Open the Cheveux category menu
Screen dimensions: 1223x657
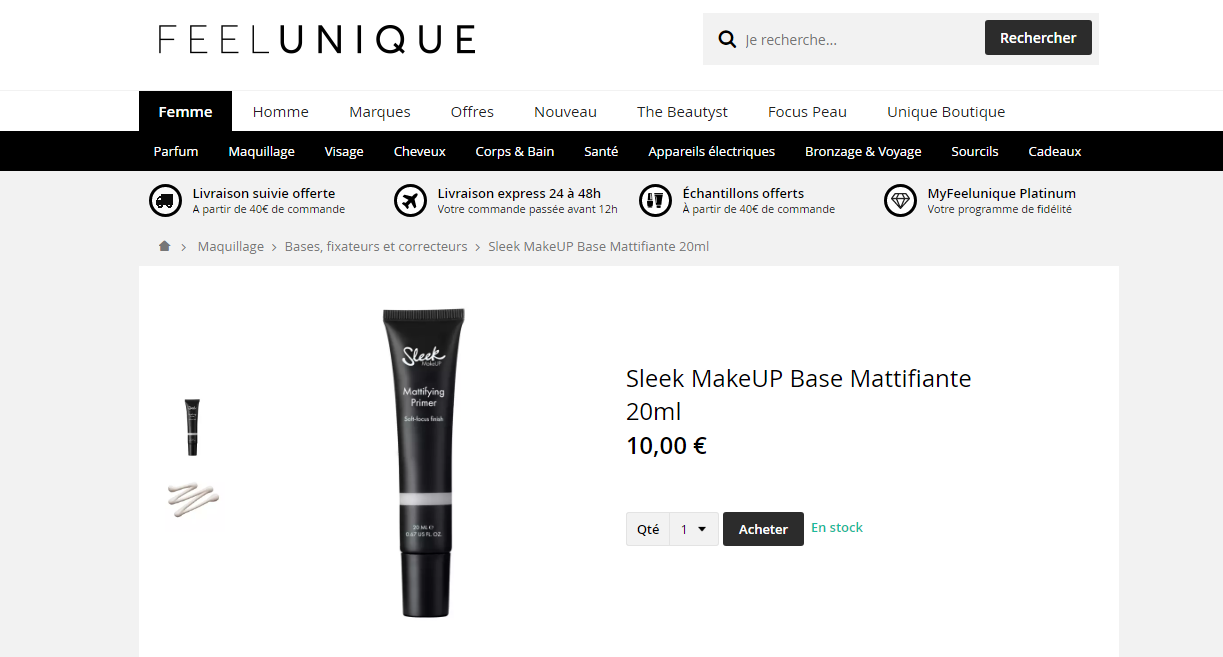coord(420,151)
